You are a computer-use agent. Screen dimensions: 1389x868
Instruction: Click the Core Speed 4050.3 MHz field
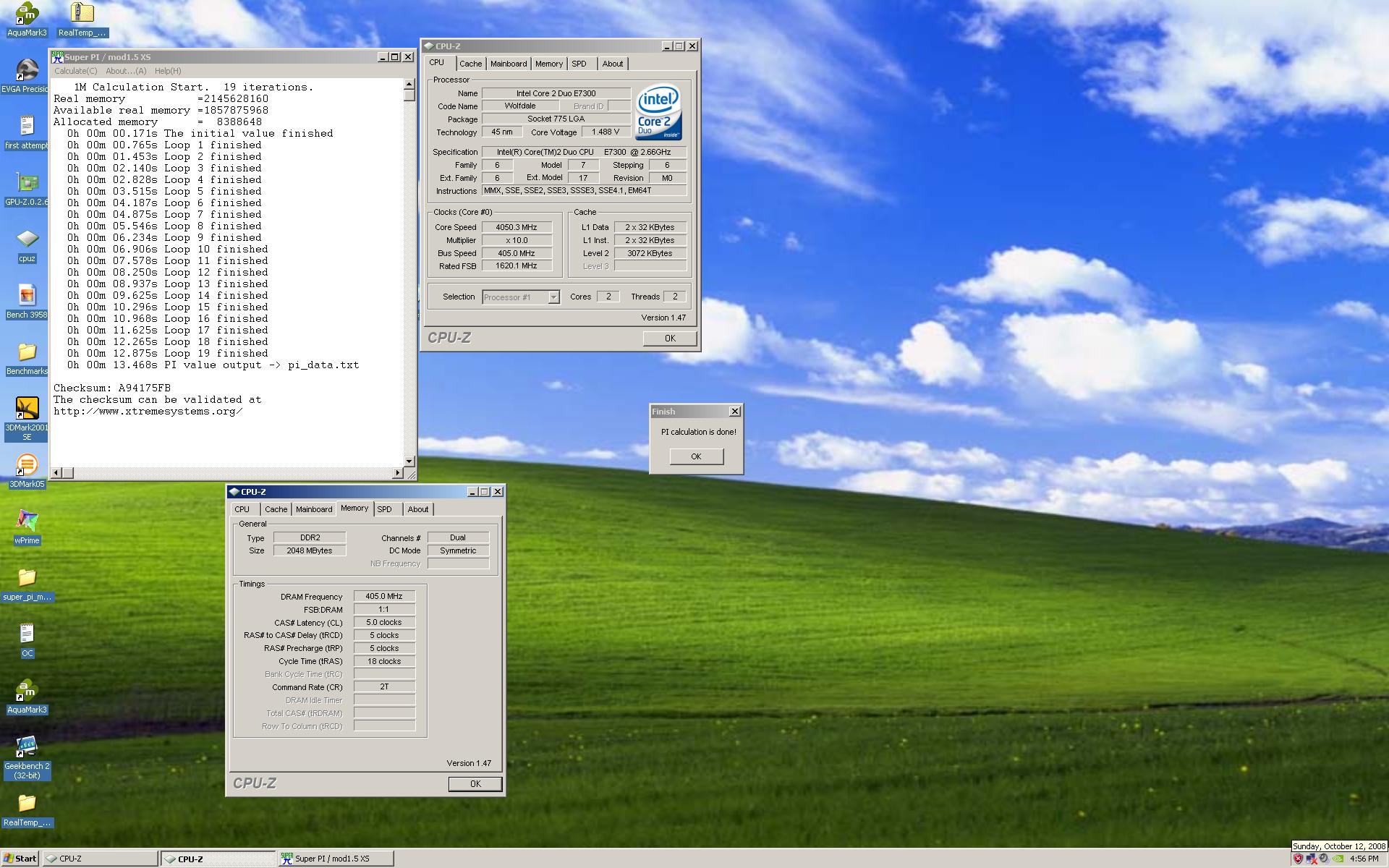[517, 227]
